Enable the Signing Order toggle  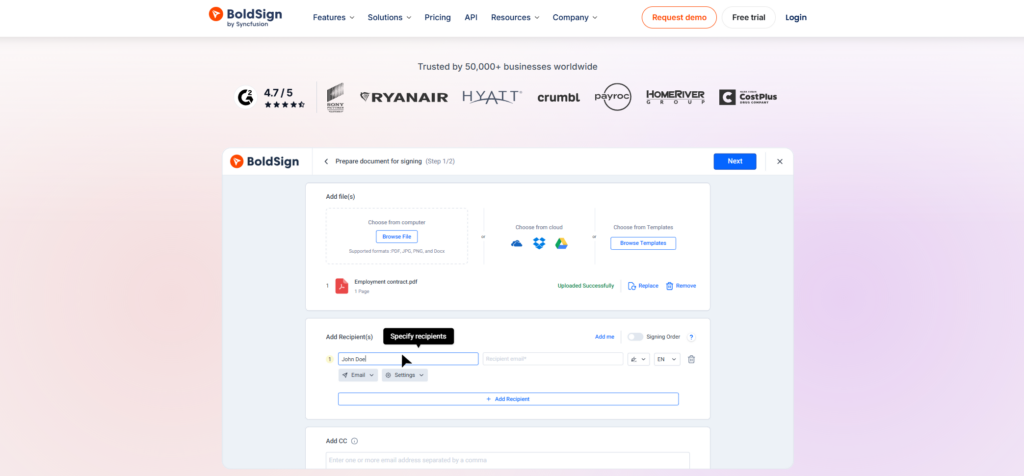(635, 337)
